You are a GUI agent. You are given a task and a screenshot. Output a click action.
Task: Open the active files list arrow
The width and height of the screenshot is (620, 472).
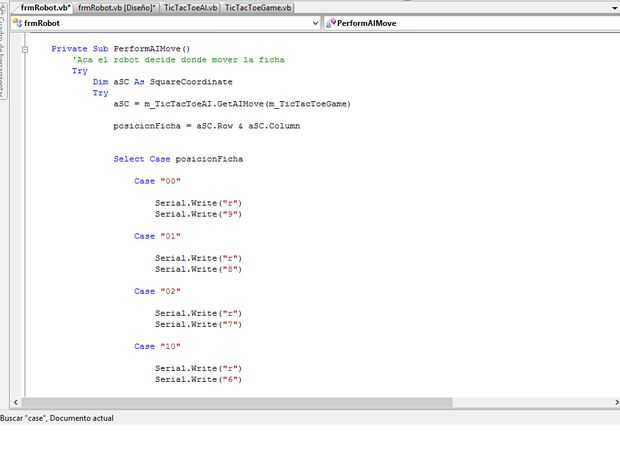click(615, 8)
